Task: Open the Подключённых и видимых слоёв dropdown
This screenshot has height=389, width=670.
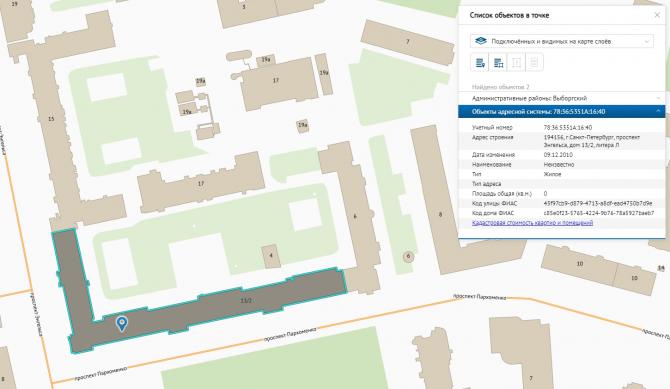Action: point(561,41)
